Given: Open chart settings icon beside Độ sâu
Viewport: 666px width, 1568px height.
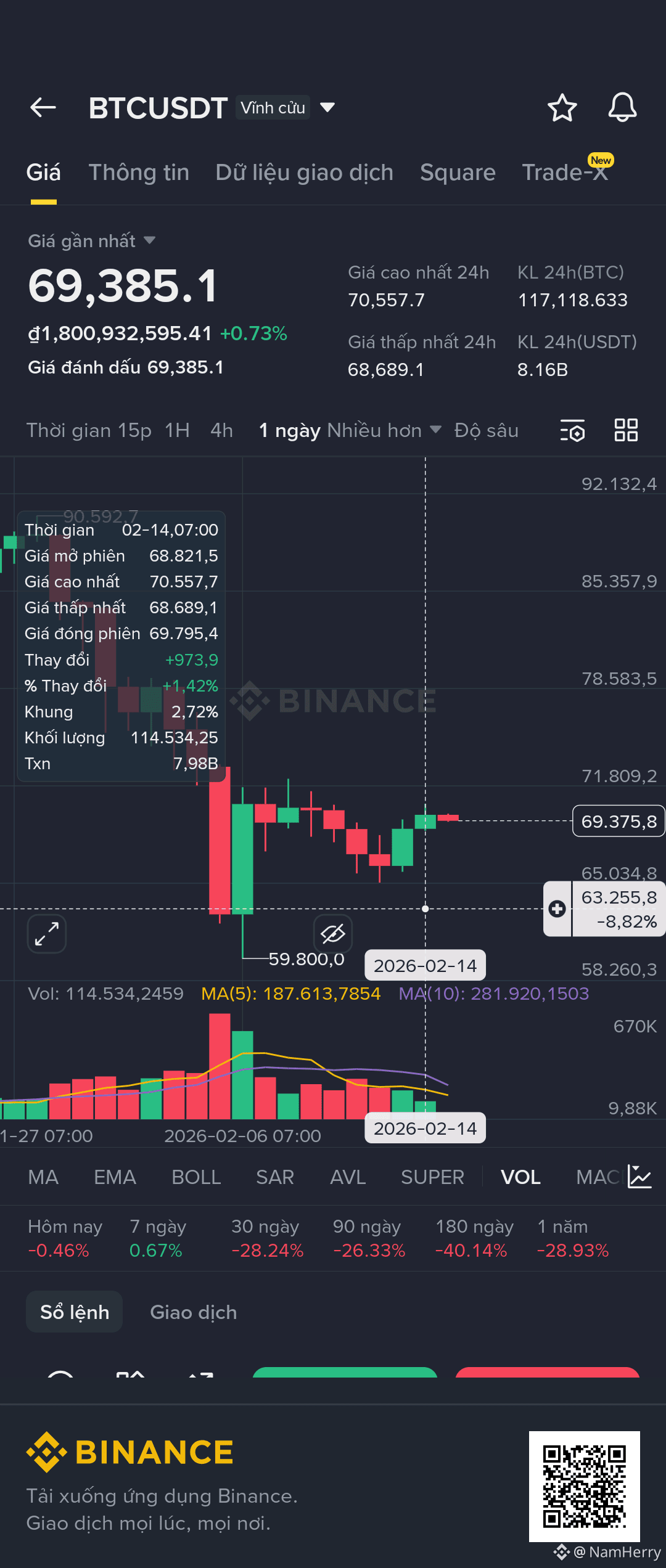Looking at the screenshot, I should pos(572,430).
